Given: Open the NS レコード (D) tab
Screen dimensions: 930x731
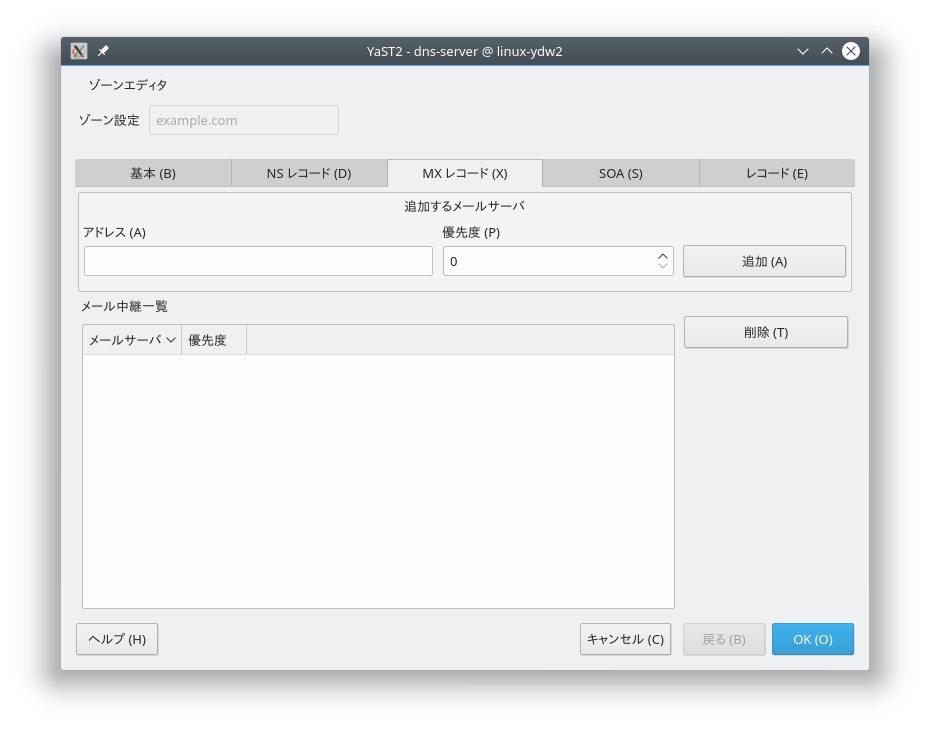Looking at the screenshot, I should pyautogui.click(x=309, y=173).
